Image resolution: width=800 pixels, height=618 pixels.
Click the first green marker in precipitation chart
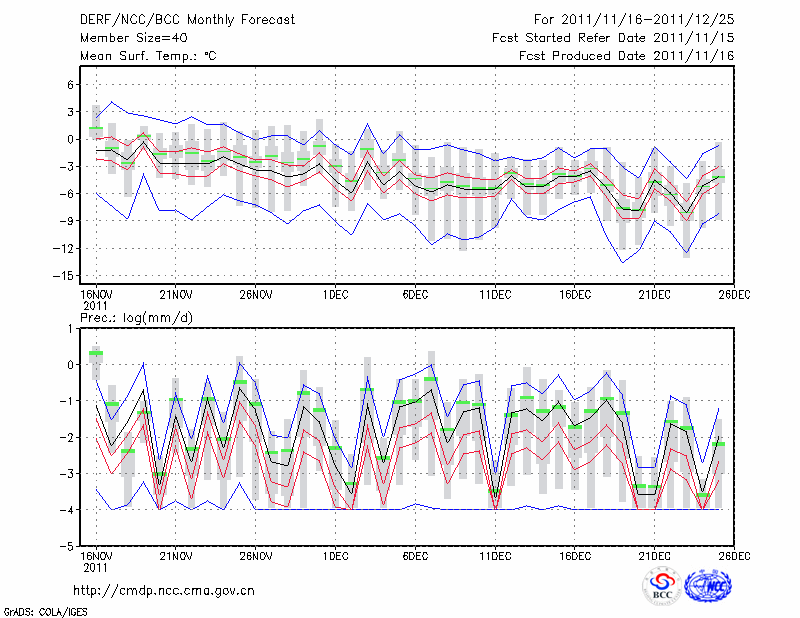96,353
